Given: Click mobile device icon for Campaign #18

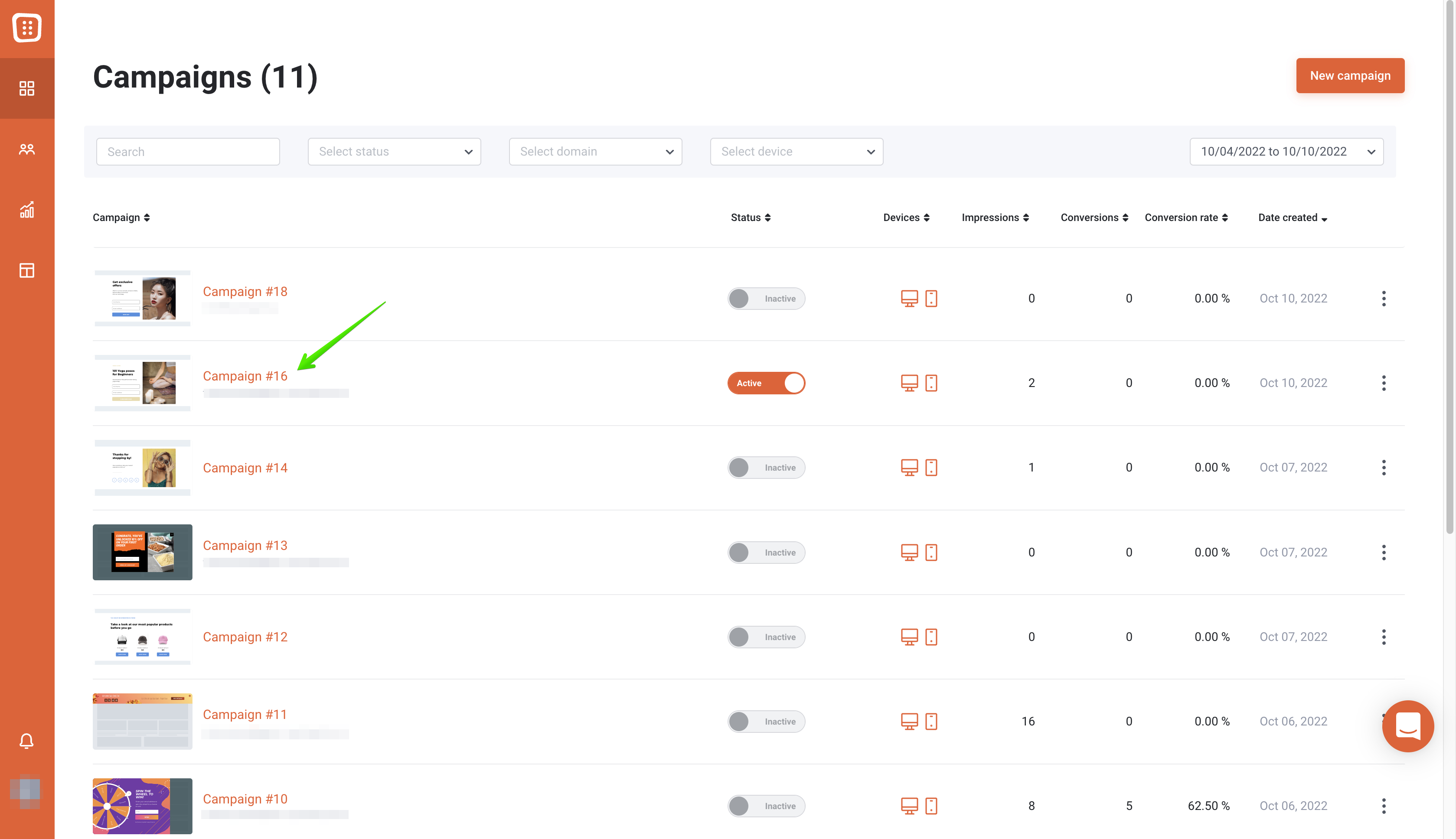Looking at the screenshot, I should 931,299.
